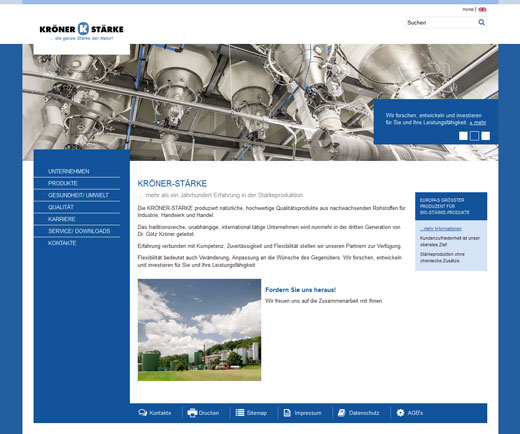
Task: Click the Datenschutz book icon
Action: click(x=342, y=413)
